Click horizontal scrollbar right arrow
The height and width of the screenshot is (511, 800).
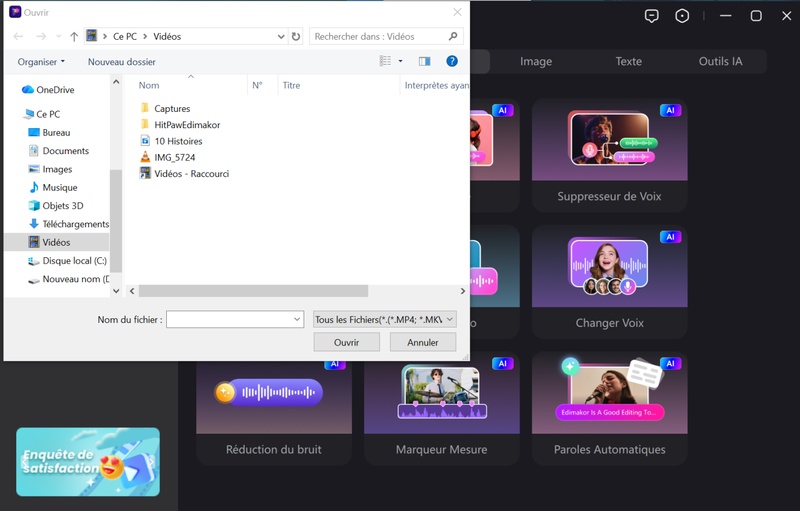click(x=462, y=291)
